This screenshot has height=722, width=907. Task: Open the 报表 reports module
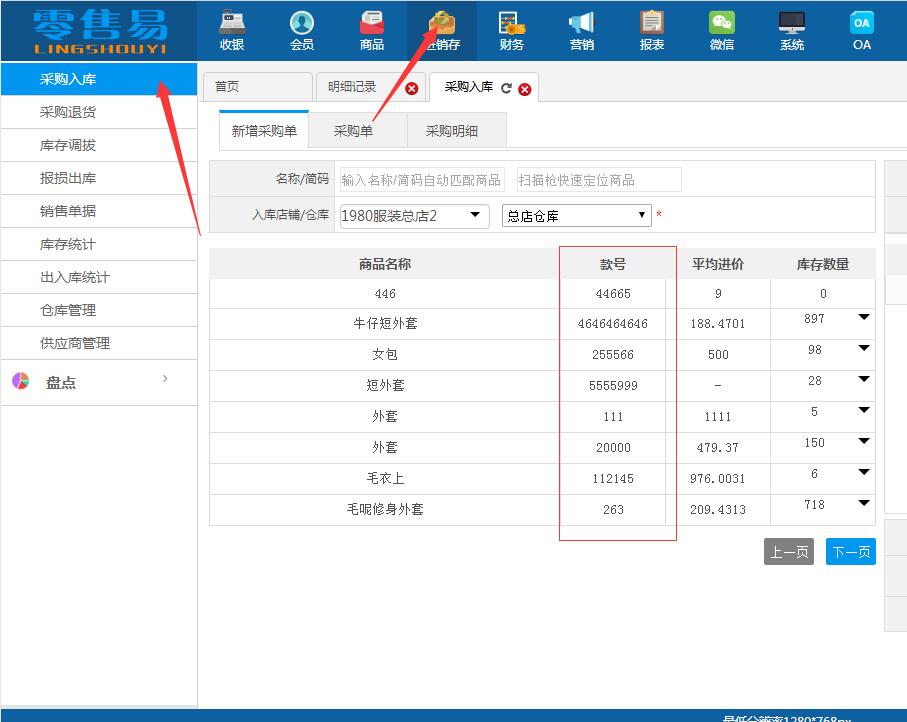[x=651, y=30]
